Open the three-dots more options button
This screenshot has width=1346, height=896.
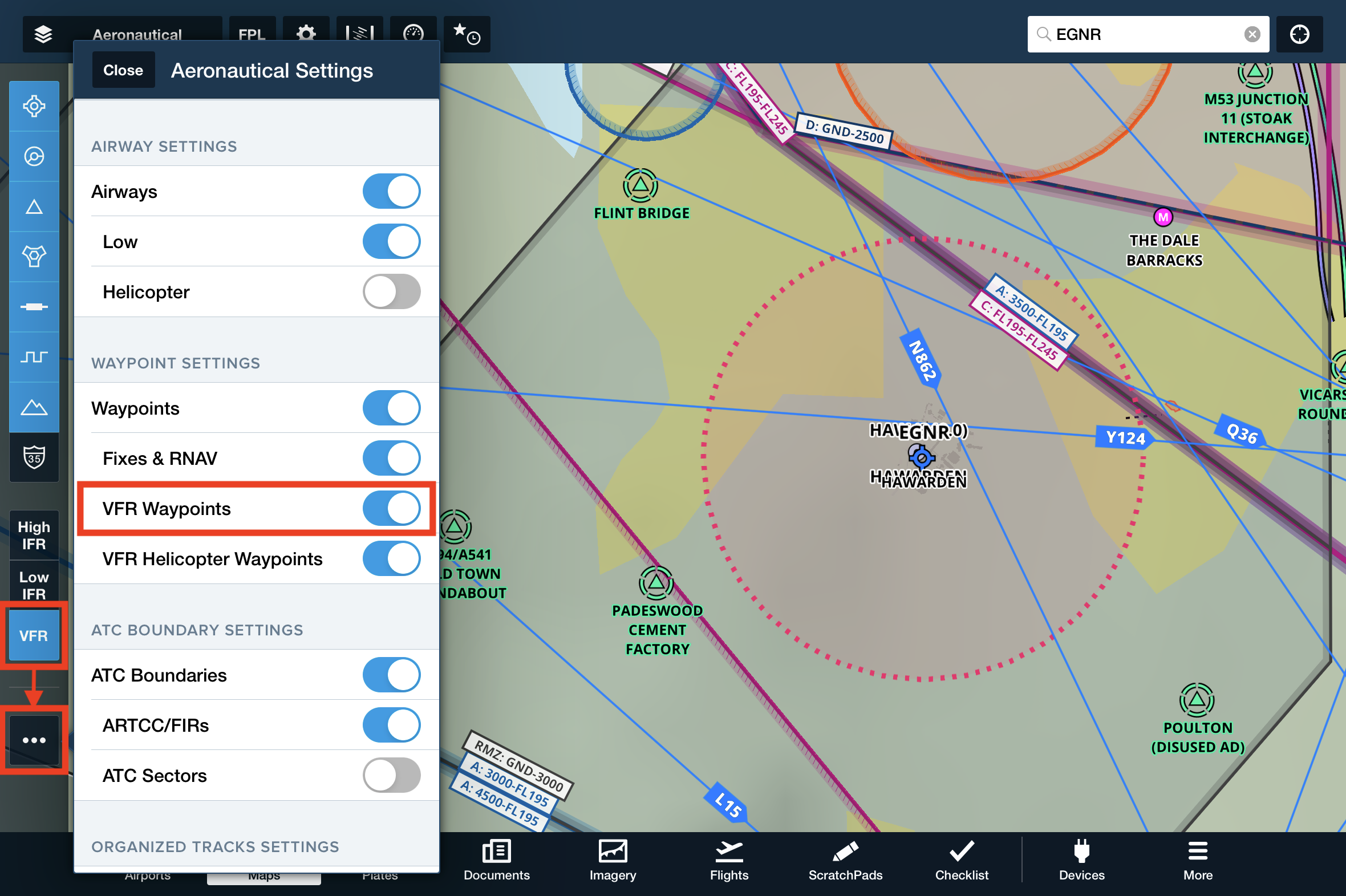point(34,740)
